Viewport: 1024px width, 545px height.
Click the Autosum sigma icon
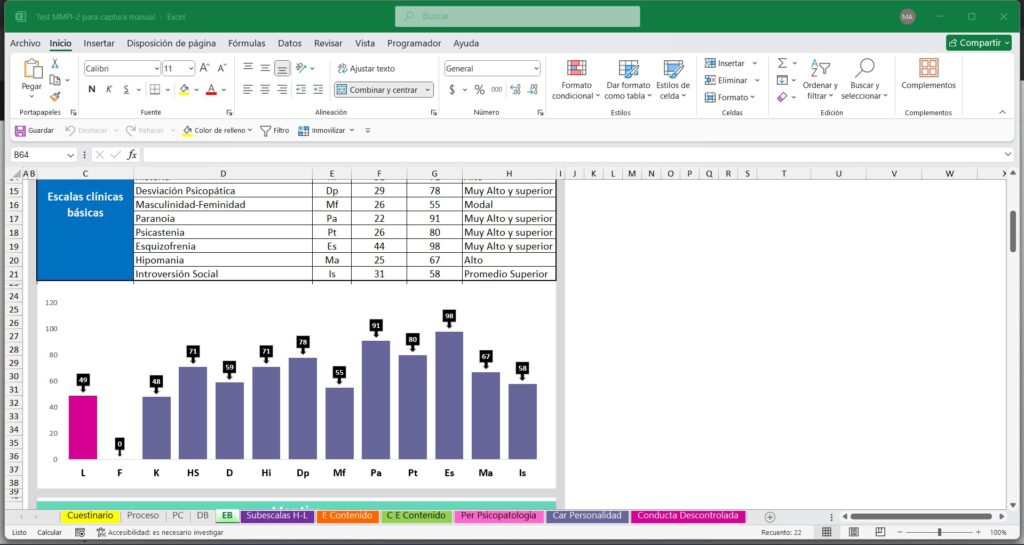tap(782, 63)
